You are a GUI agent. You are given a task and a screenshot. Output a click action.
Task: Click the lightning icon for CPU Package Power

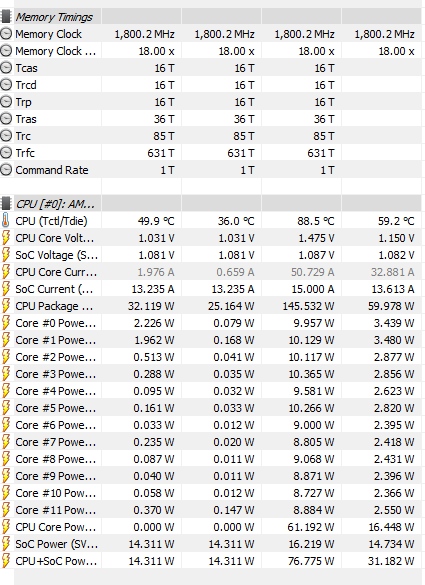[x=6, y=306]
